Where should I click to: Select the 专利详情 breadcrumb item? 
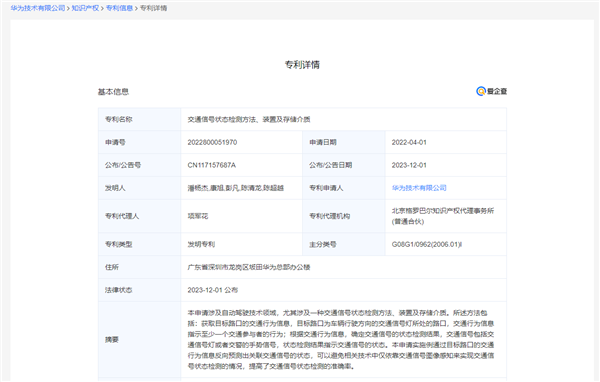pos(153,8)
